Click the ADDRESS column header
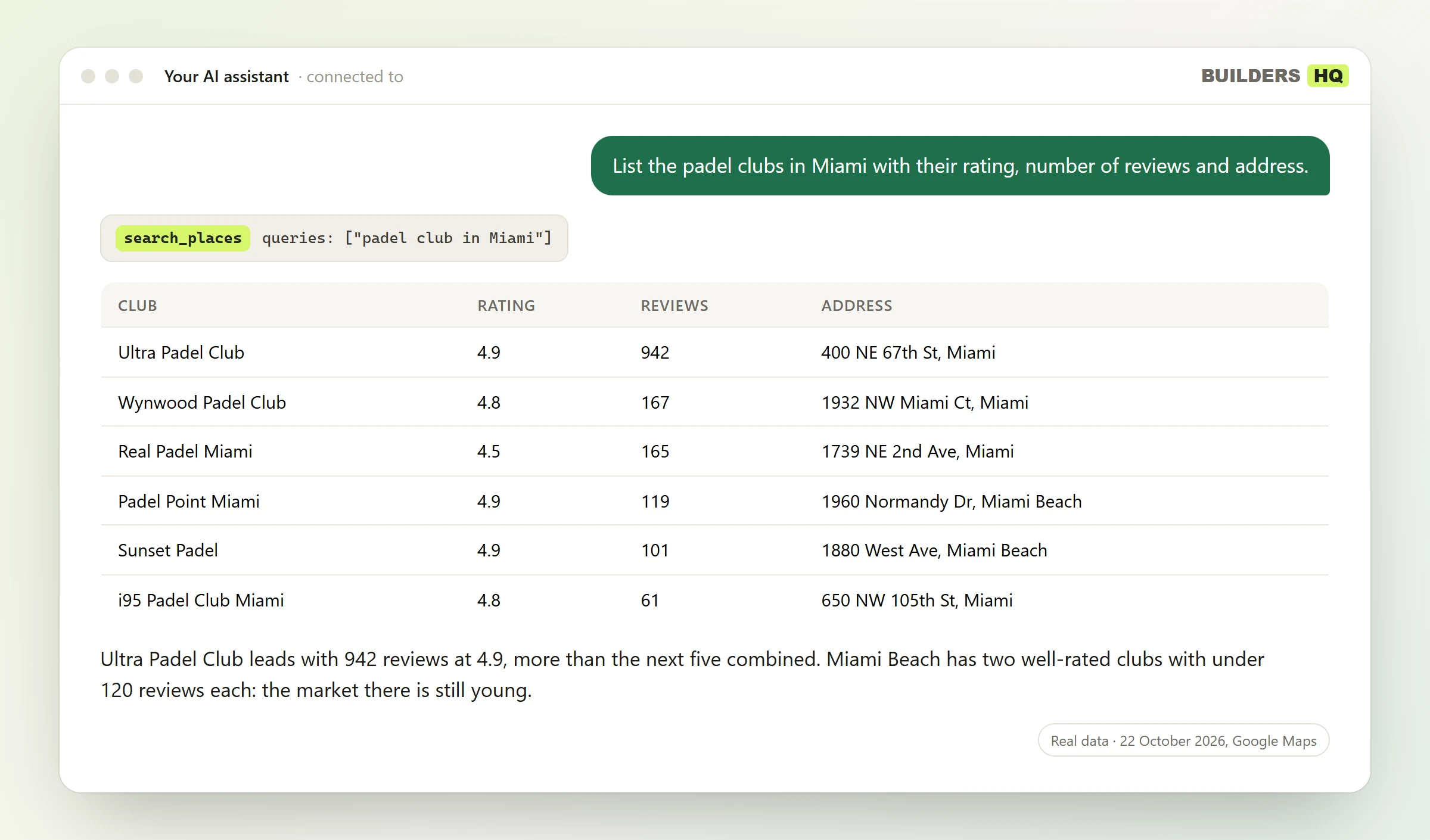The image size is (1430, 840). pos(857,306)
